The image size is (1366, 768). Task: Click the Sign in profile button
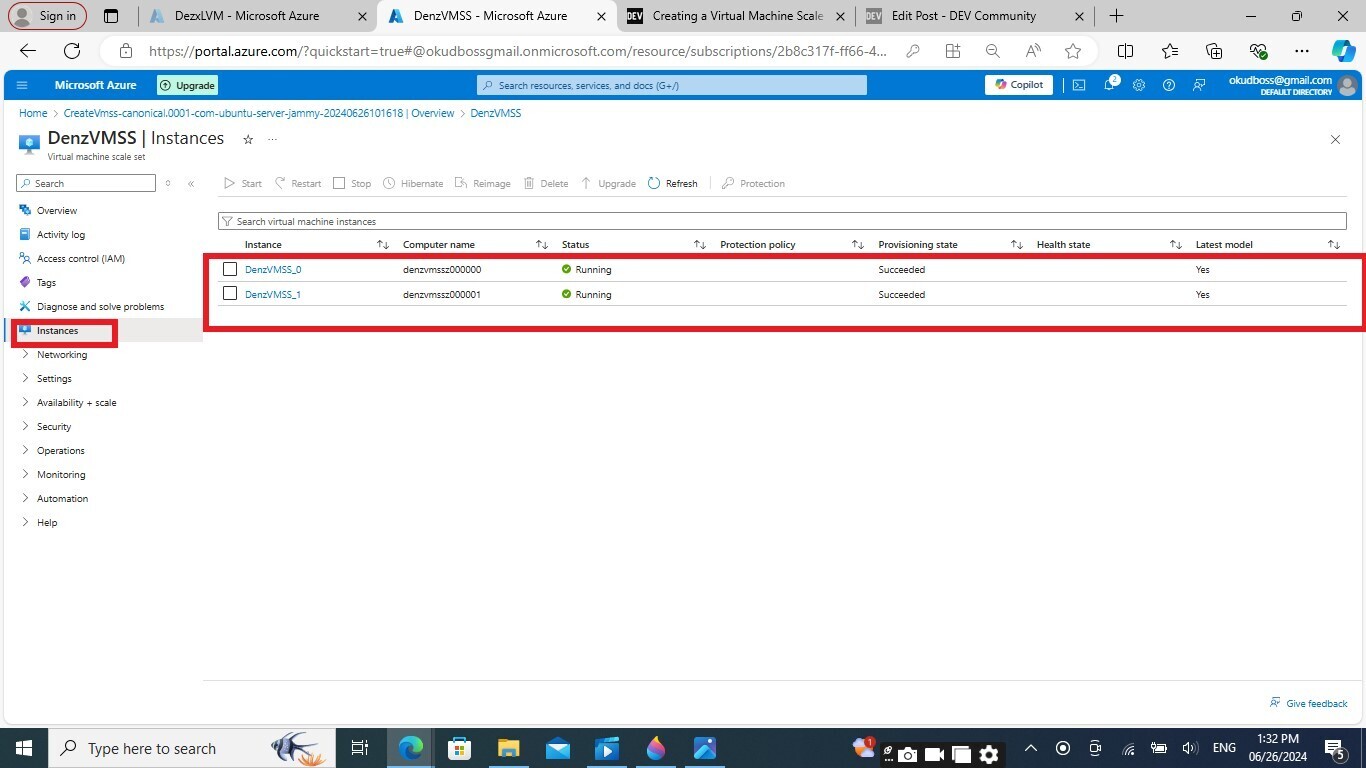47,16
